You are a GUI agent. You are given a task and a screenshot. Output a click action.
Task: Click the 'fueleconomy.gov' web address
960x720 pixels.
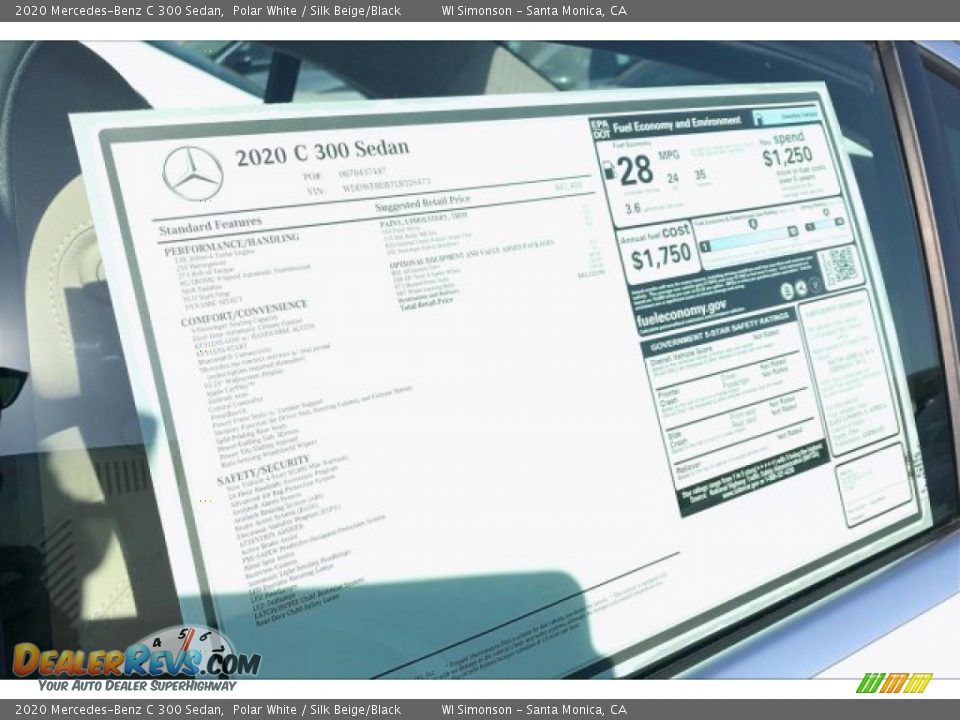pos(681,313)
